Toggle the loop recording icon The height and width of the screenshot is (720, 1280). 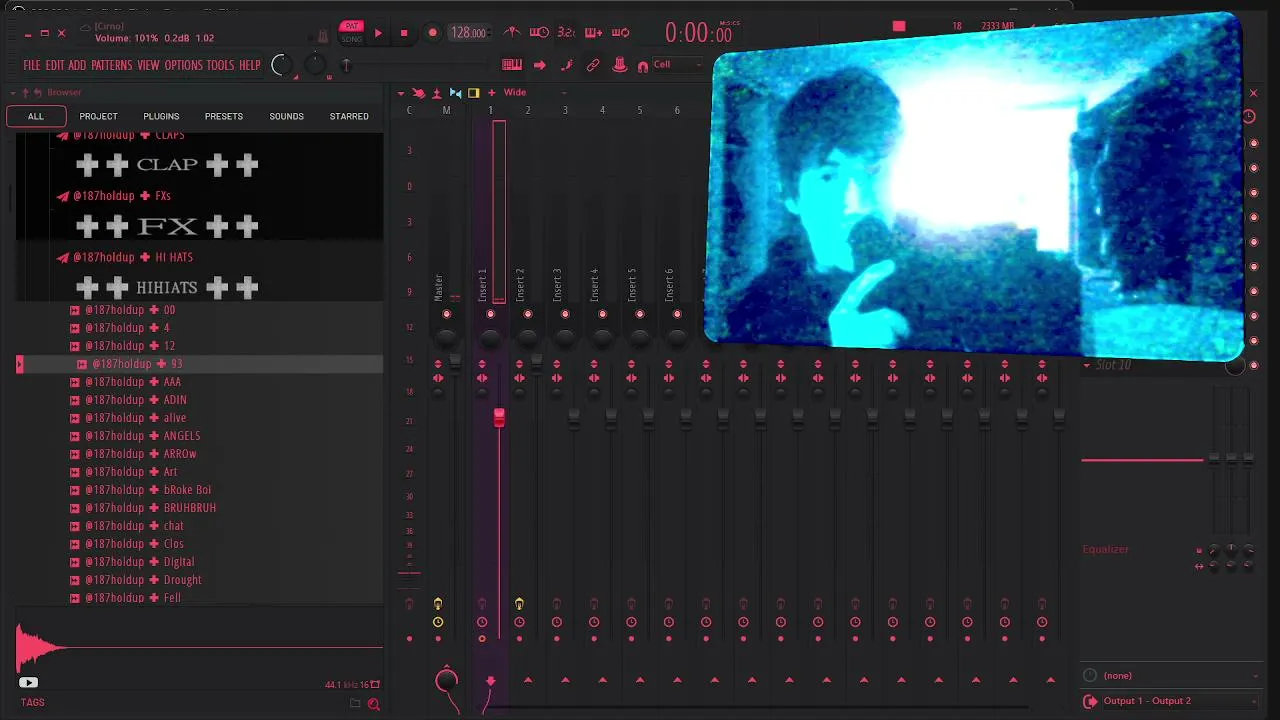(619, 32)
